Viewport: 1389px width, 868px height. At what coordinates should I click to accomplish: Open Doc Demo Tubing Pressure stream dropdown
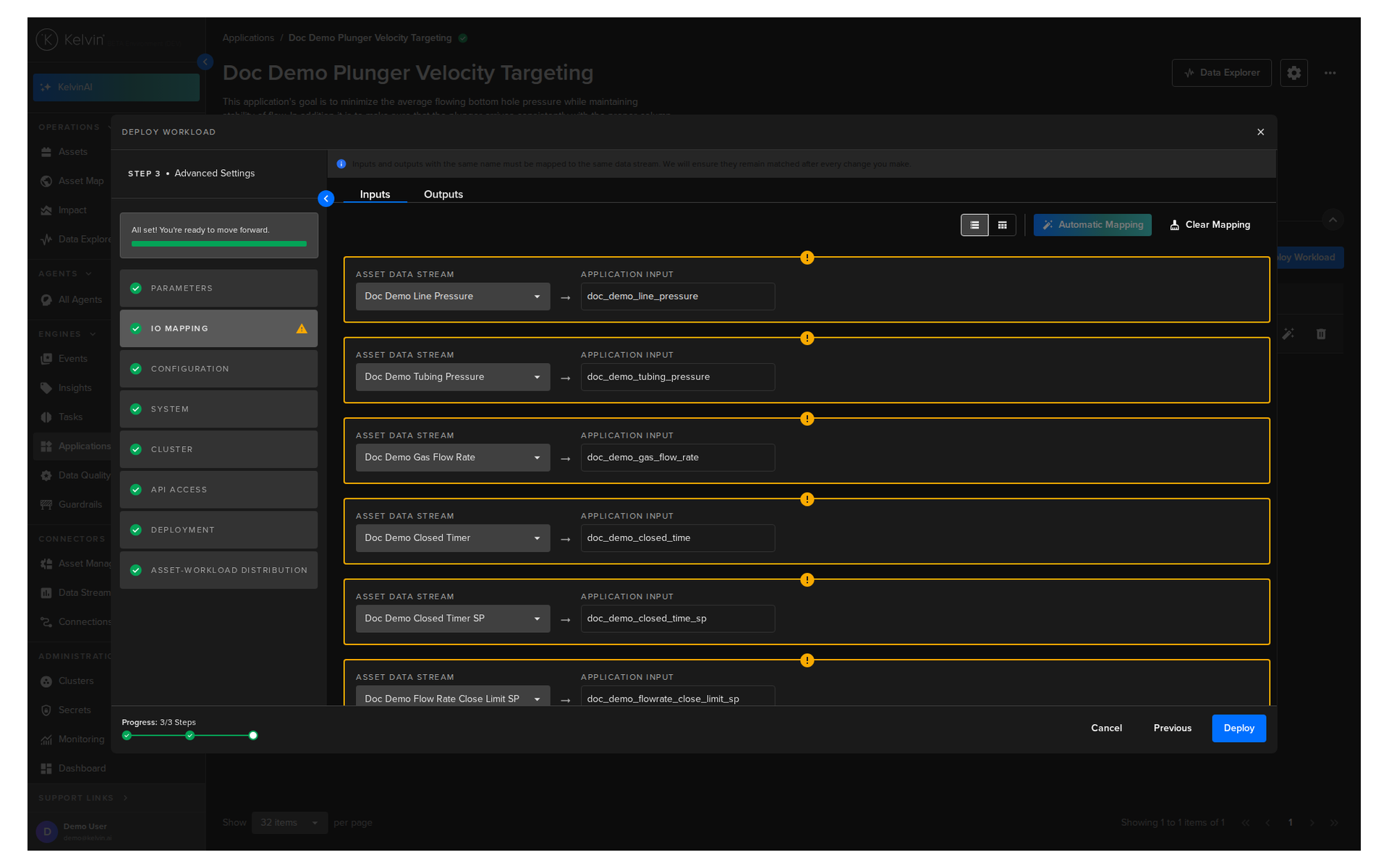(453, 377)
